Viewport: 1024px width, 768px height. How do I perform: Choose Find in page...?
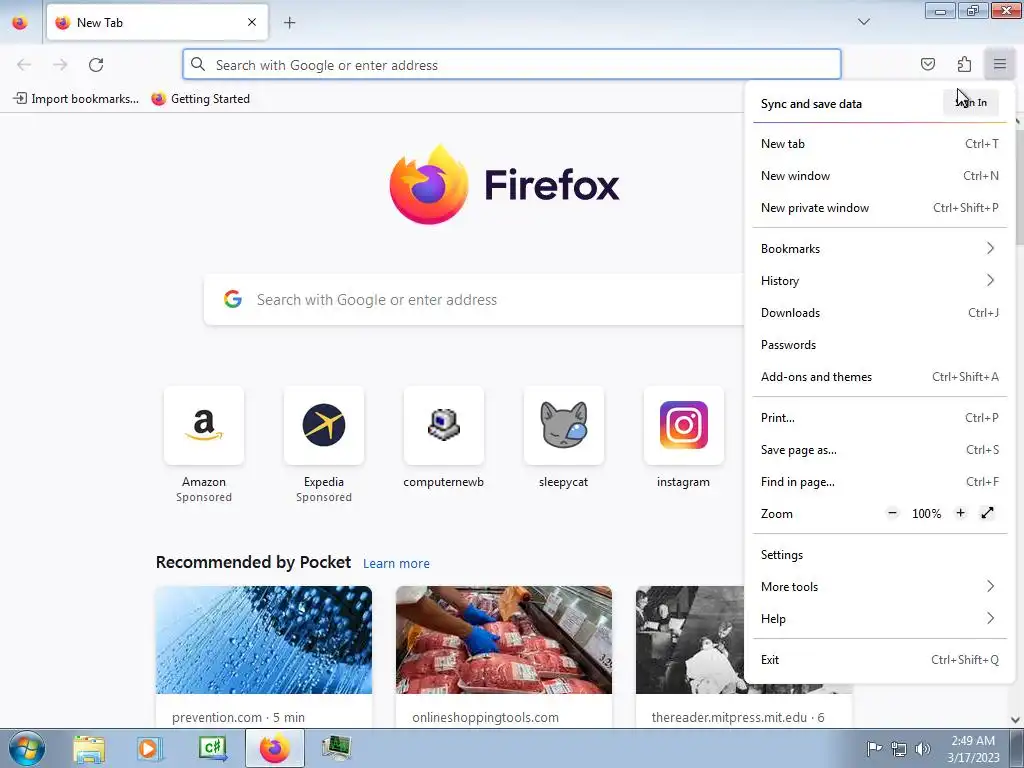[x=880, y=482]
